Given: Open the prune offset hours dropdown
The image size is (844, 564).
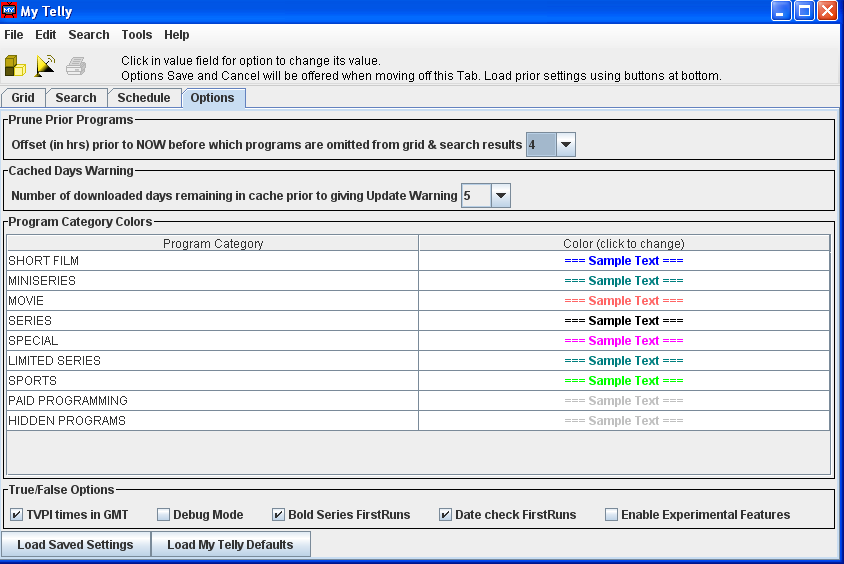Looking at the screenshot, I should click(565, 145).
